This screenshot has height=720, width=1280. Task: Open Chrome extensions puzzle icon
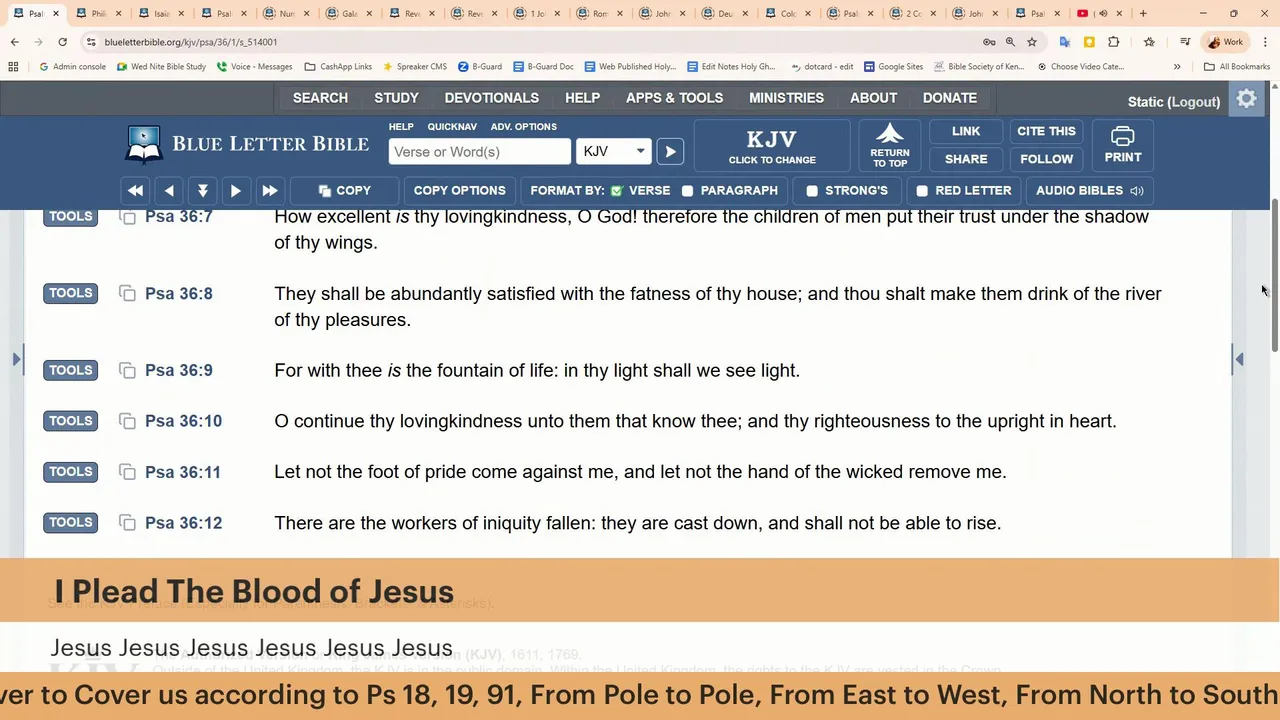tap(1113, 42)
